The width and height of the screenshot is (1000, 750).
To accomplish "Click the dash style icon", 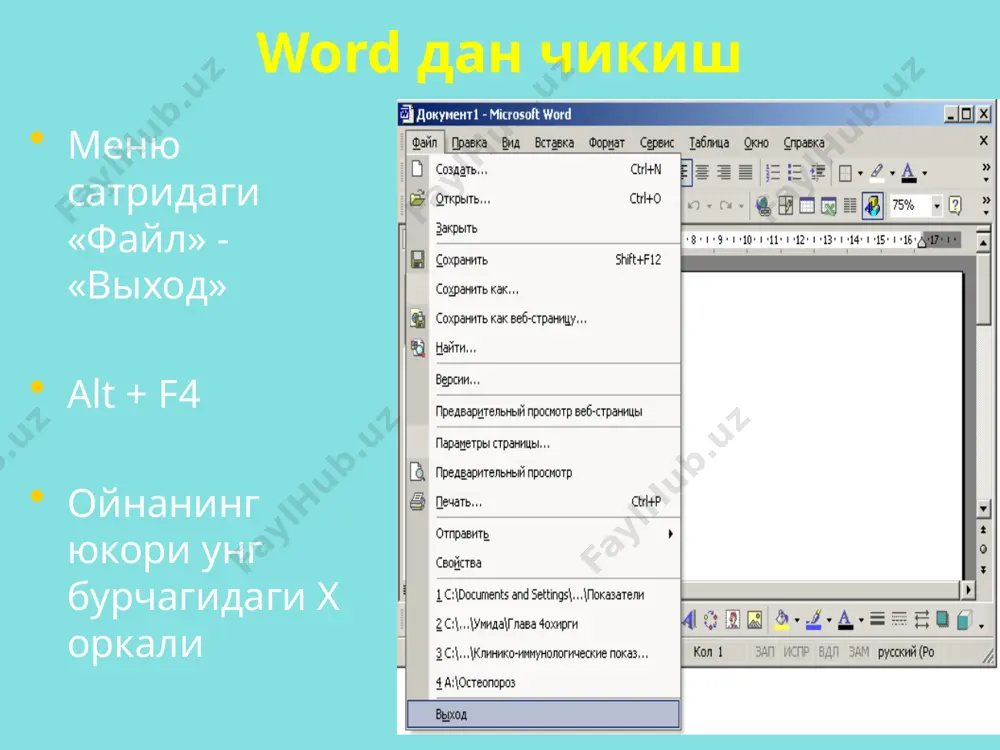I will (899, 619).
